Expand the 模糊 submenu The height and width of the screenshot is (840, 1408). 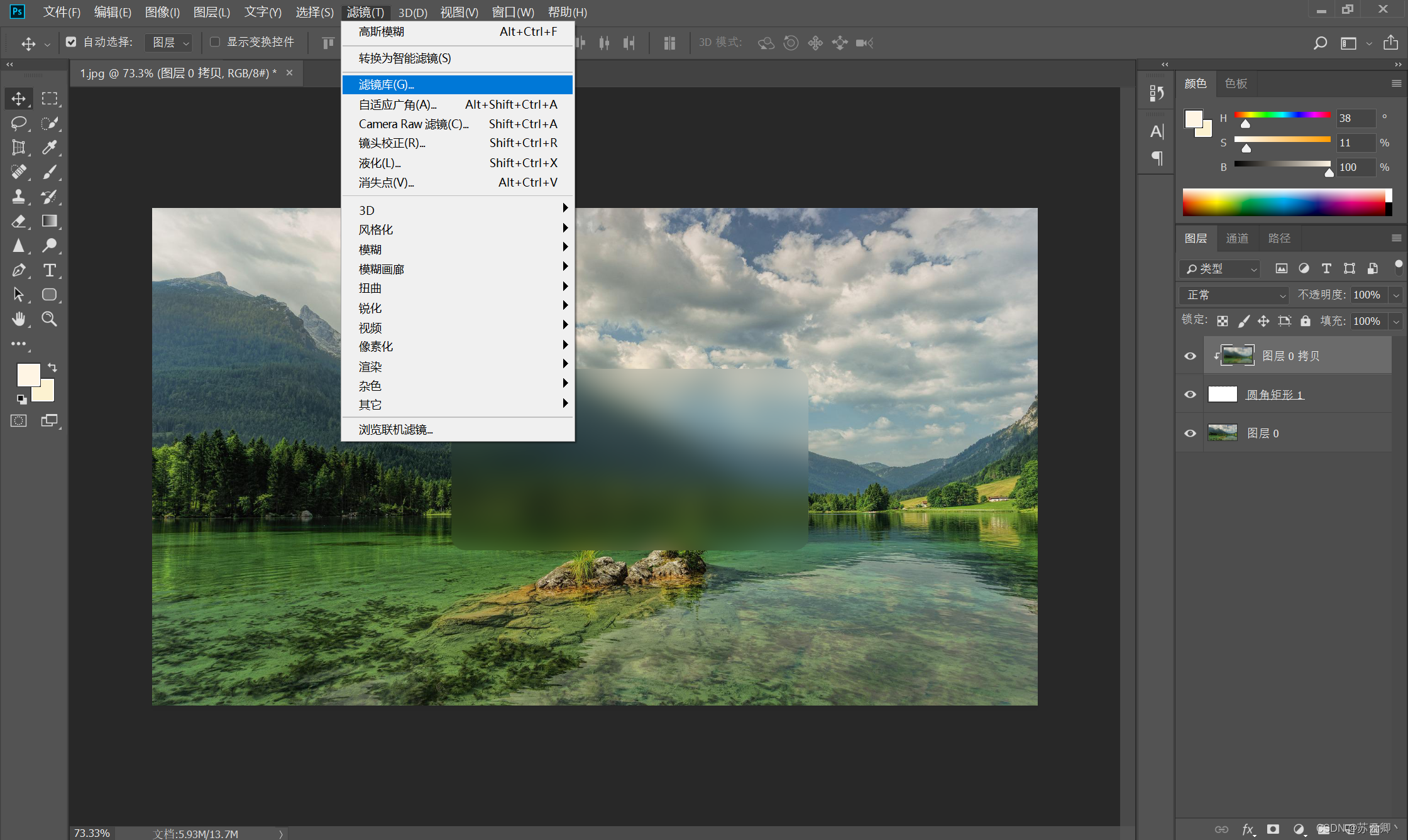458,249
